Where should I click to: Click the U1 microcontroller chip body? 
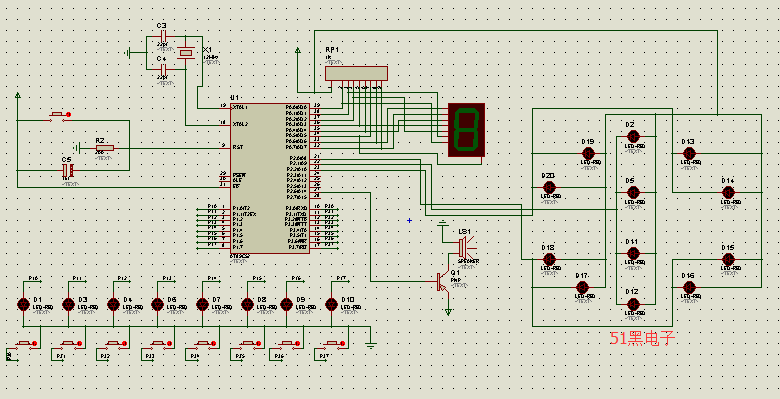[270, 178]
